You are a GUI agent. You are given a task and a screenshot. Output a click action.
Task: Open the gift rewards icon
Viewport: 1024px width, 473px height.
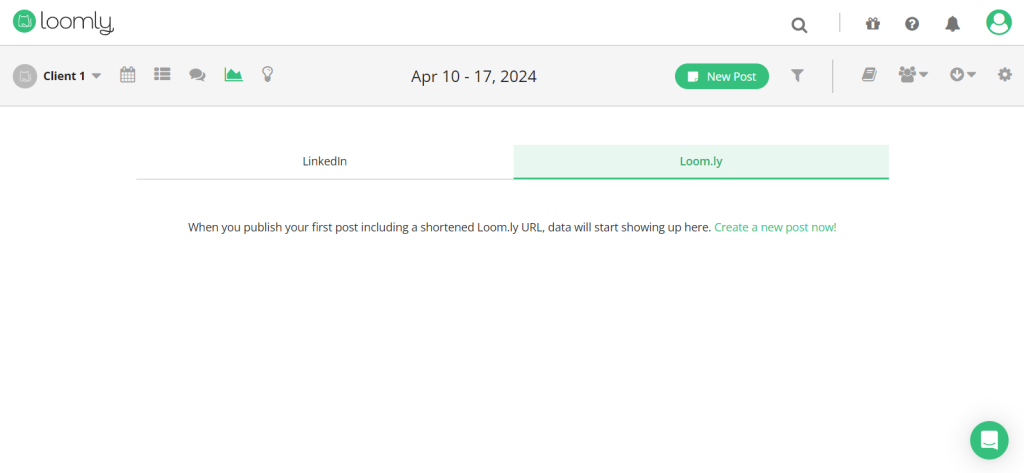pos(872,24)
